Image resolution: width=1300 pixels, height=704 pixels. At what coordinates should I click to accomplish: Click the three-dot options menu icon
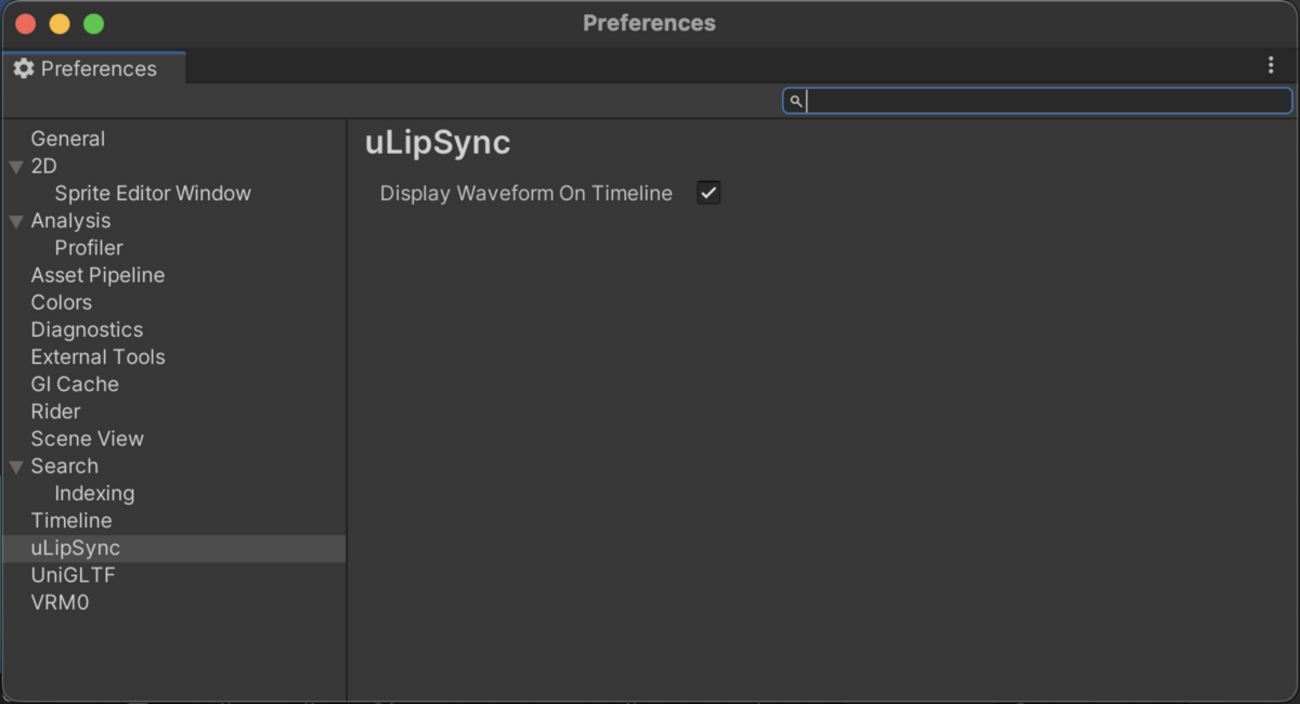click(x=1270, y=65)
